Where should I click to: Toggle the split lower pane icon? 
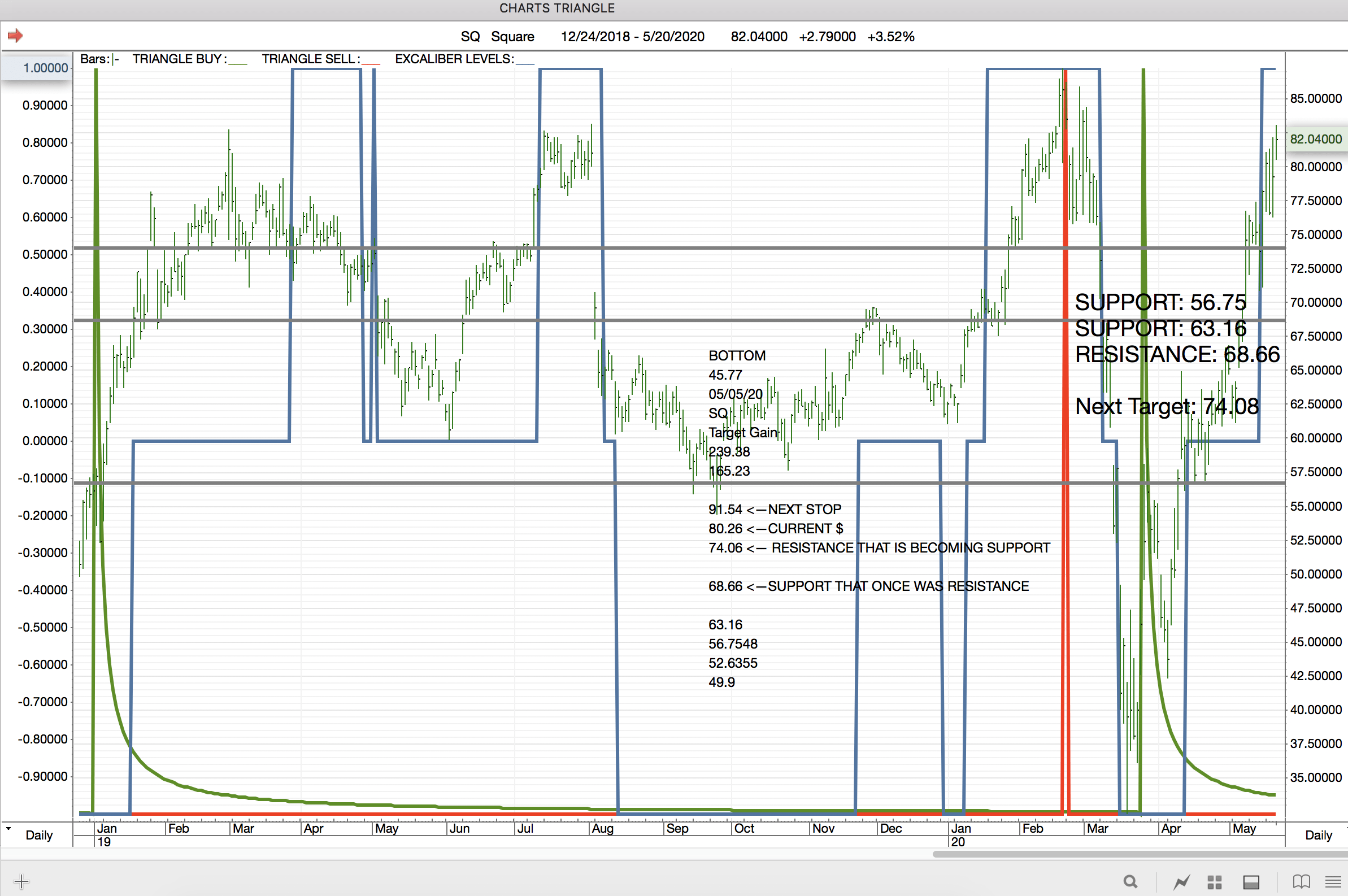[x=1251, y=882]
